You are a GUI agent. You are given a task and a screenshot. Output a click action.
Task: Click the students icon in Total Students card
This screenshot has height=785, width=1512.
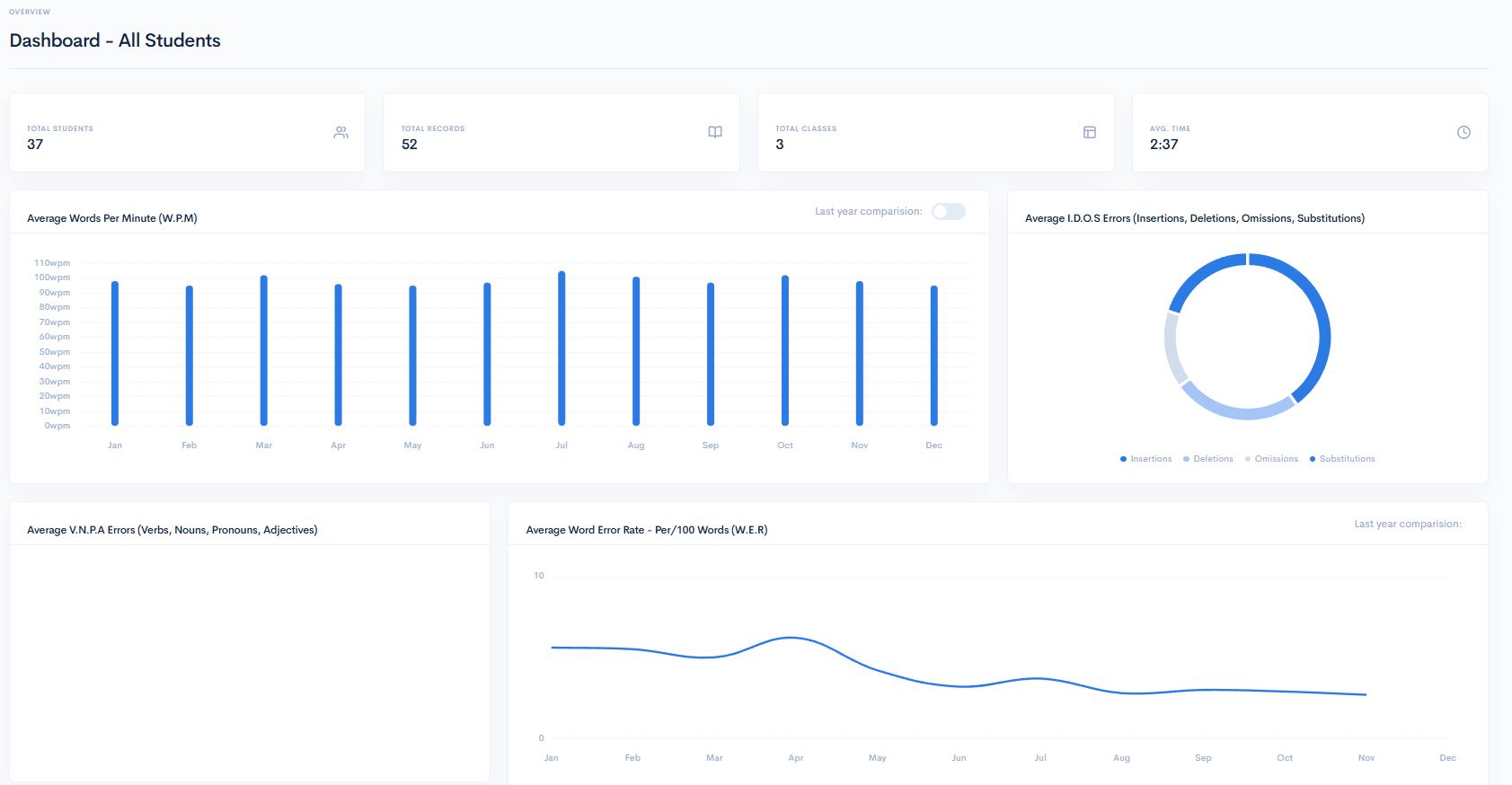pyautogui.click(x=340, y=132)
